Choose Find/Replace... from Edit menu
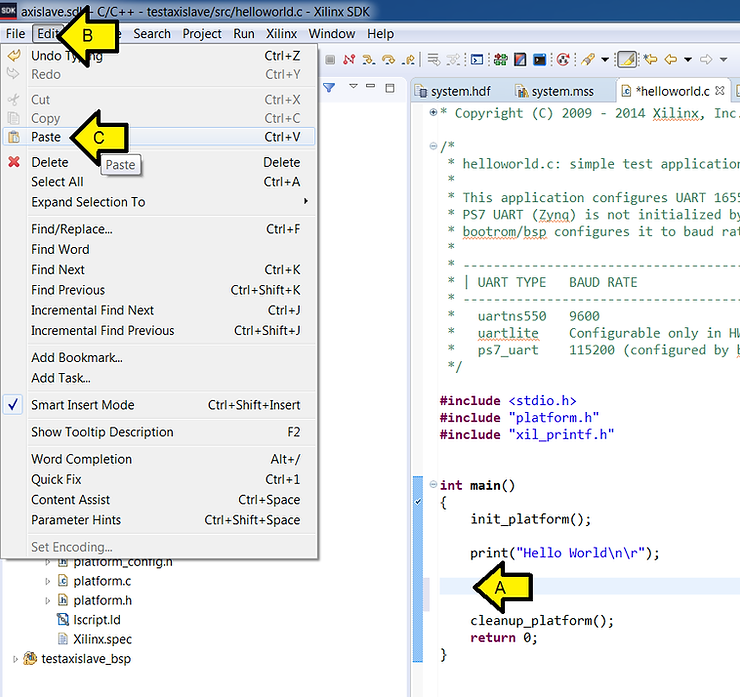The width and height of the screenshot is (740, 697). pyautogui.click(x=72, y=229)
